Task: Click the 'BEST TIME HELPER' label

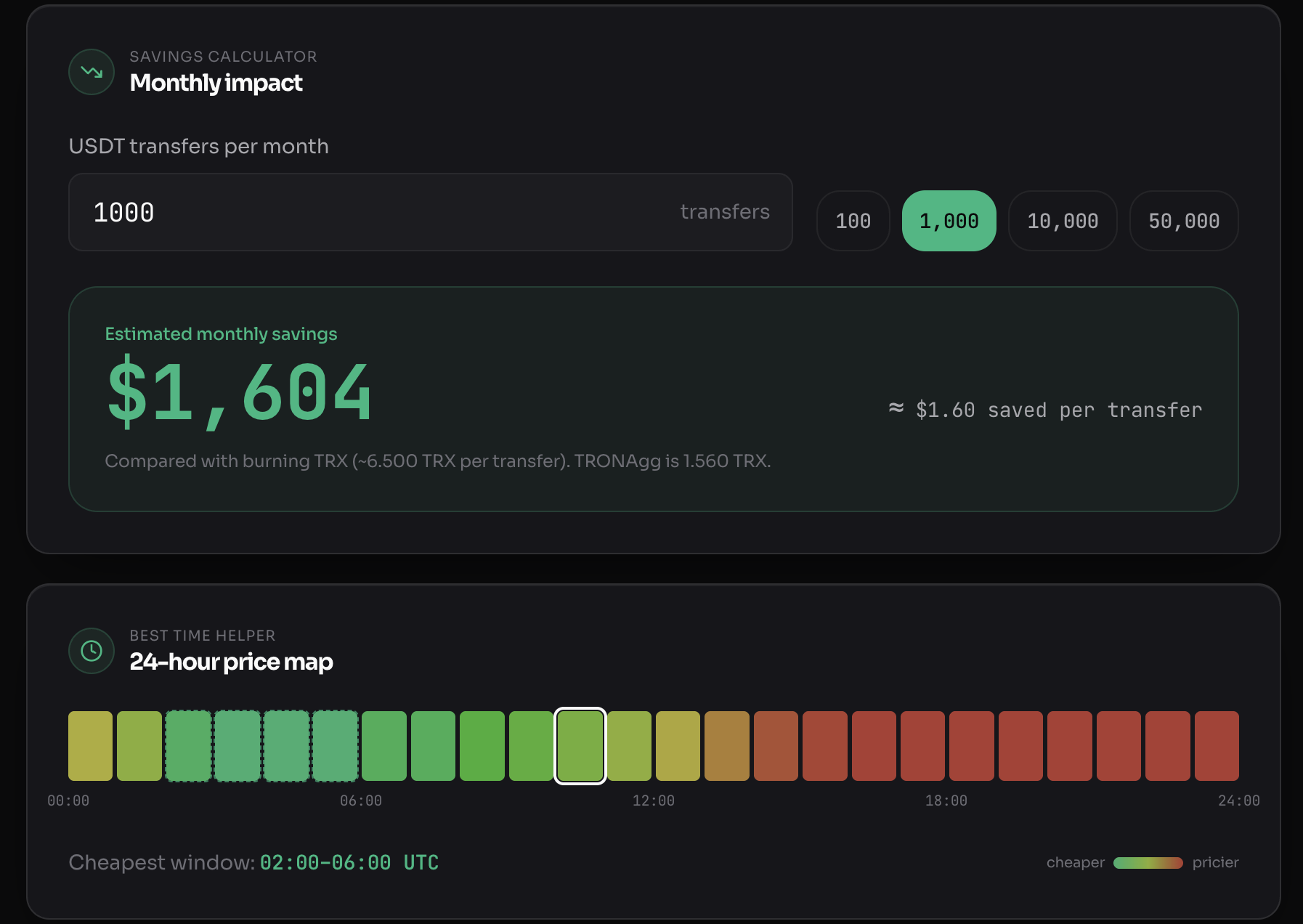Action: (x=203, y=636)
